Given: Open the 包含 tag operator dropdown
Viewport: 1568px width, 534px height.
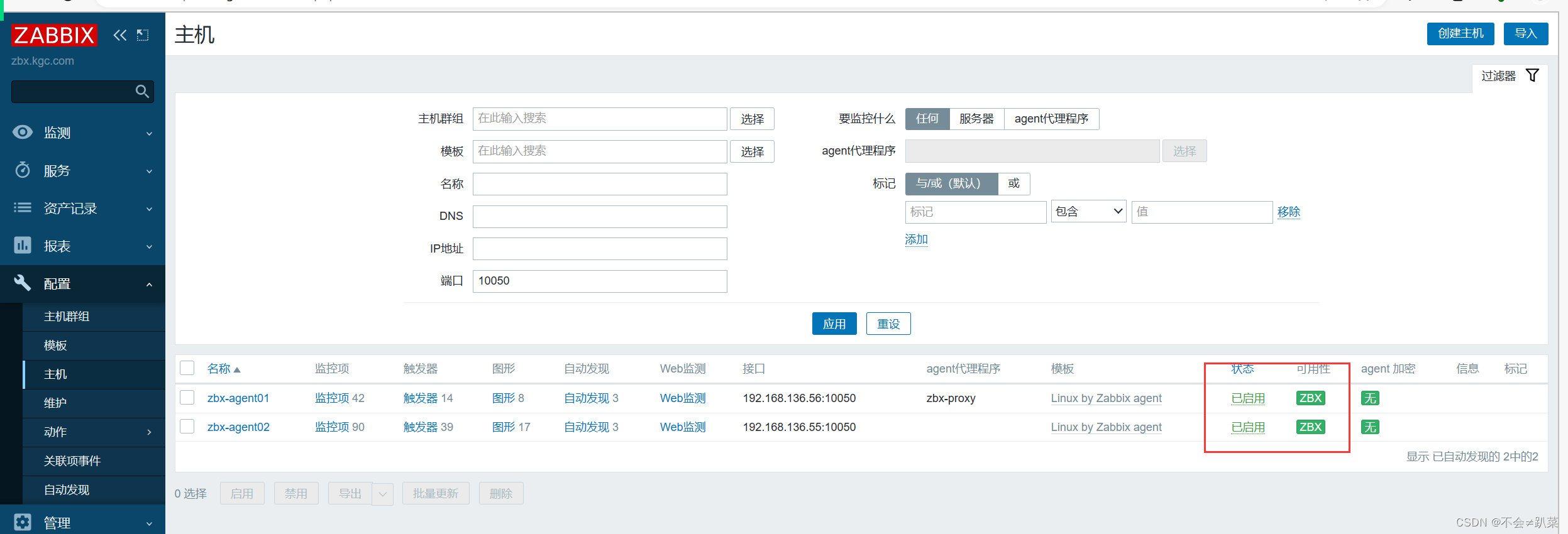Looking at the screenshot, I should point(1088,212).
